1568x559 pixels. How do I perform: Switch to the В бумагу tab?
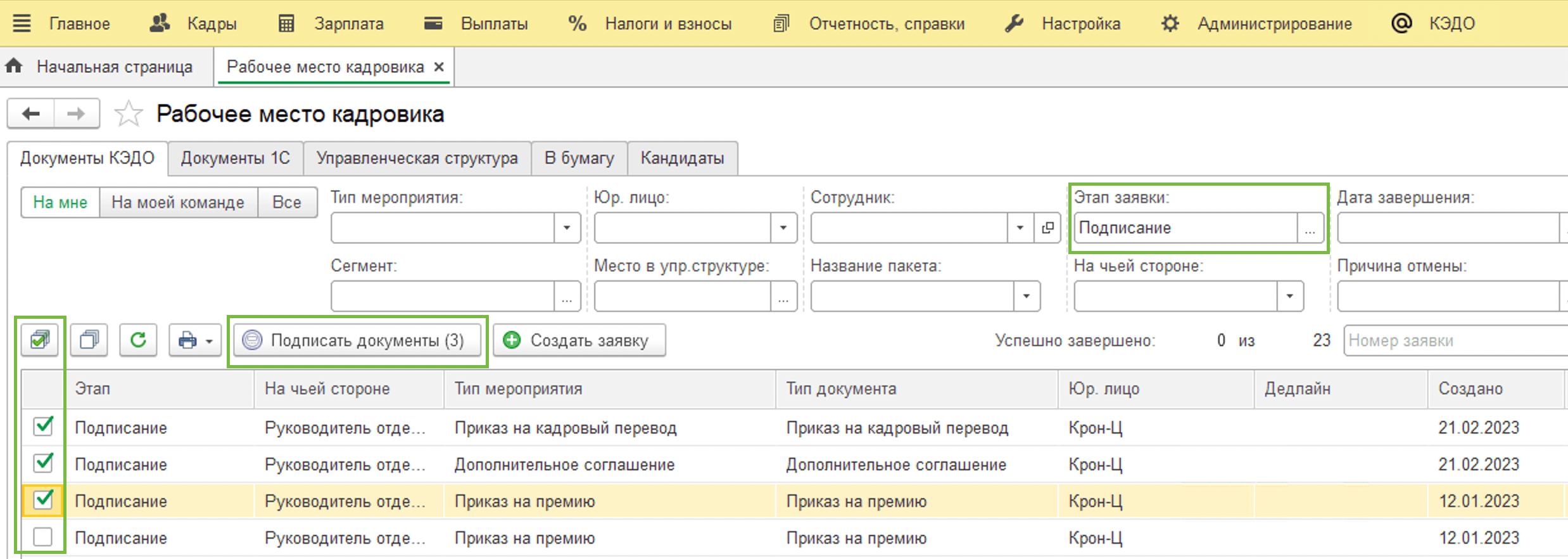click(x=579, y=158)
